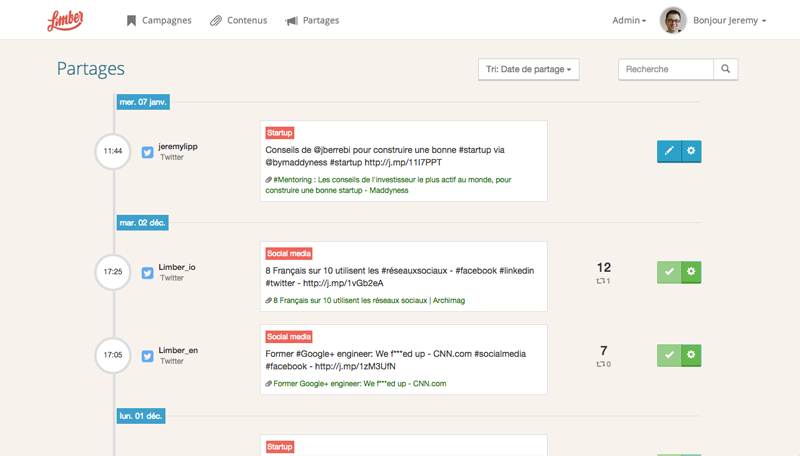800x456 pixels.
Task: Open the Archimag réseaux sociaux link
Action: tap(365, 300)
